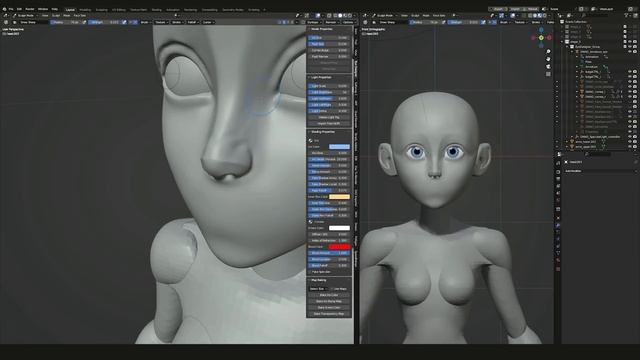The width and height of the screenshot is (640, 360).
Task: Open the File menu
Action: tap(11, 9)
